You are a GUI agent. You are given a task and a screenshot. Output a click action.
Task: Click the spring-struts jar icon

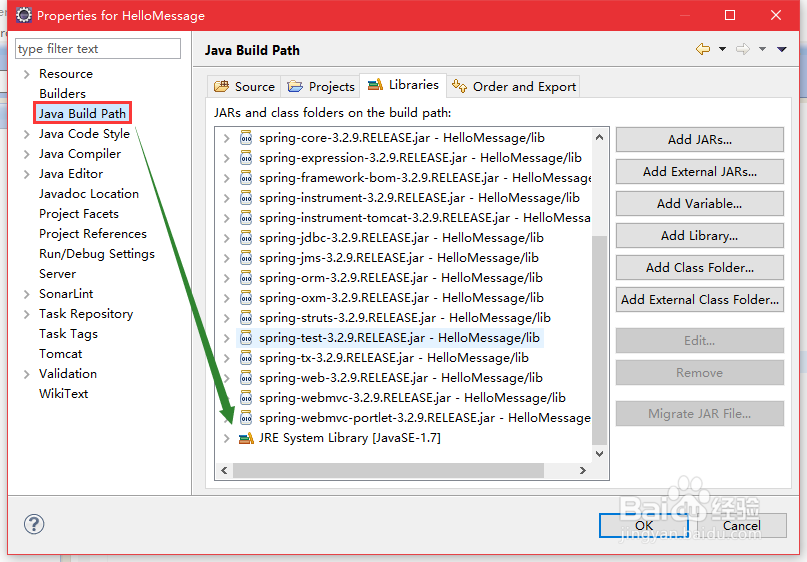pyautogui.click(x=246, y=318)
